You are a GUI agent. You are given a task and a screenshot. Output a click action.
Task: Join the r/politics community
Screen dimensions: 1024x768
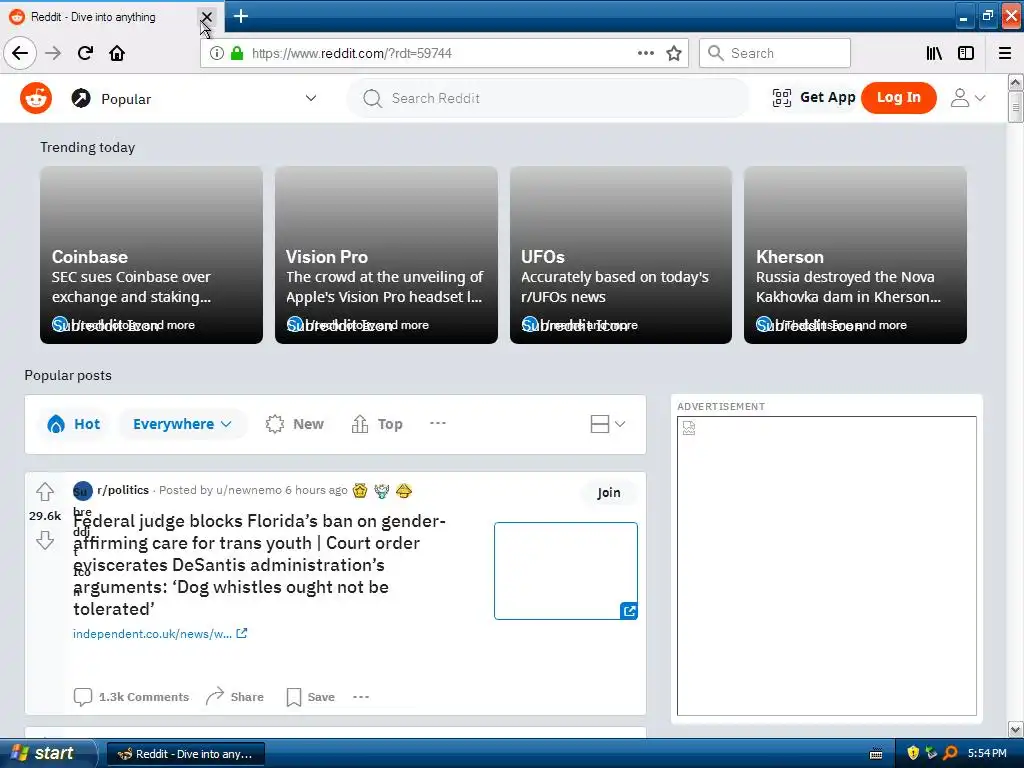[609, 492]
